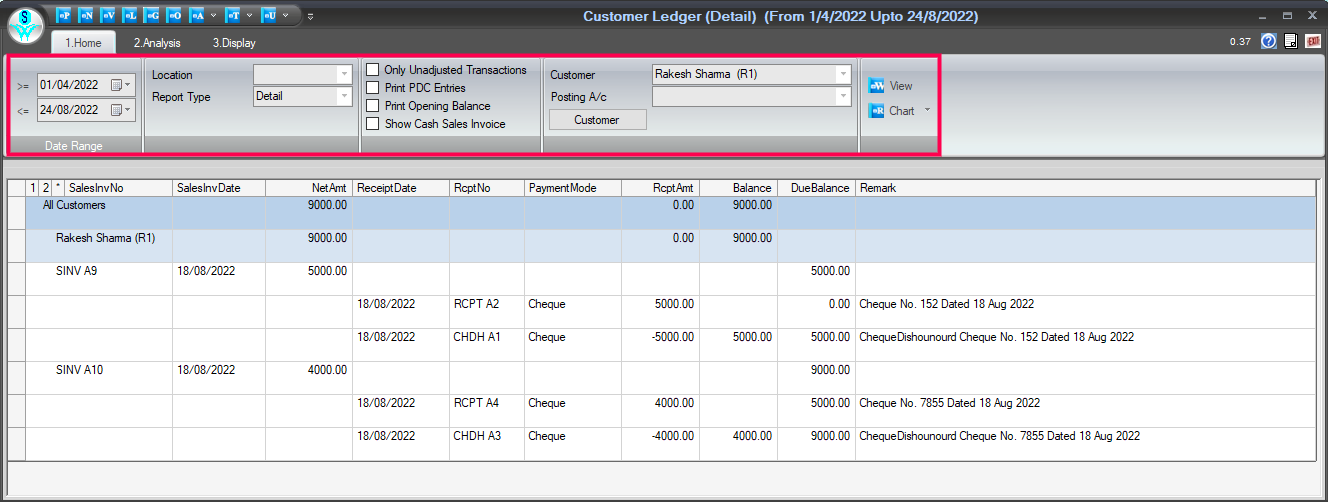Click the A quick access icon
Viewport: 1328px width, 502px height.
click(x=196, y=16)
